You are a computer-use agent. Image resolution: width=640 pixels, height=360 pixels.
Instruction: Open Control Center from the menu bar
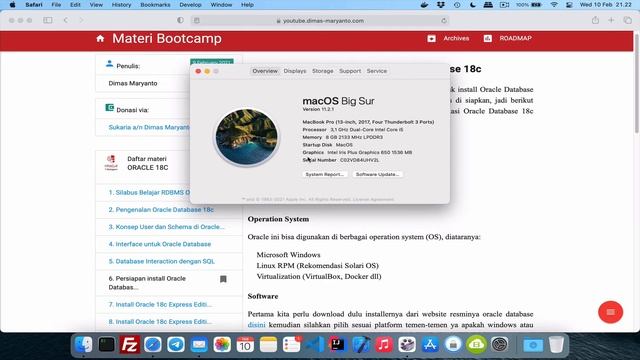[569, 5]
